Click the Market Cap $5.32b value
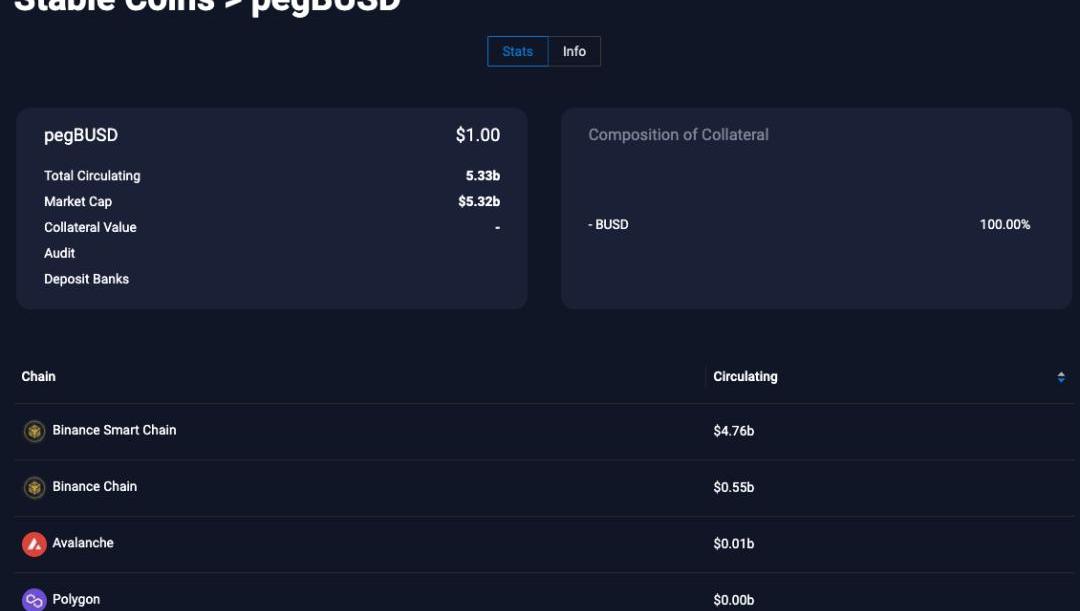1080x611 pixels. coord(479,202)
